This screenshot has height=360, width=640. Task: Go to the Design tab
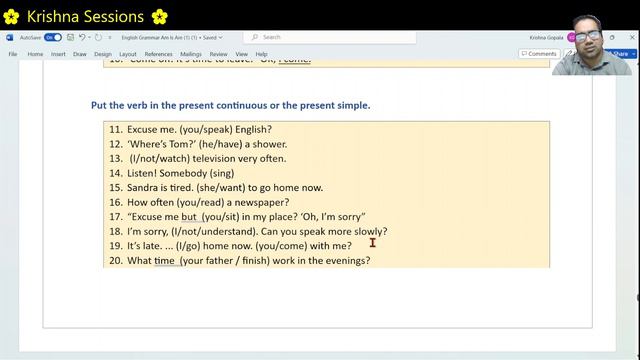pos(102,54)
